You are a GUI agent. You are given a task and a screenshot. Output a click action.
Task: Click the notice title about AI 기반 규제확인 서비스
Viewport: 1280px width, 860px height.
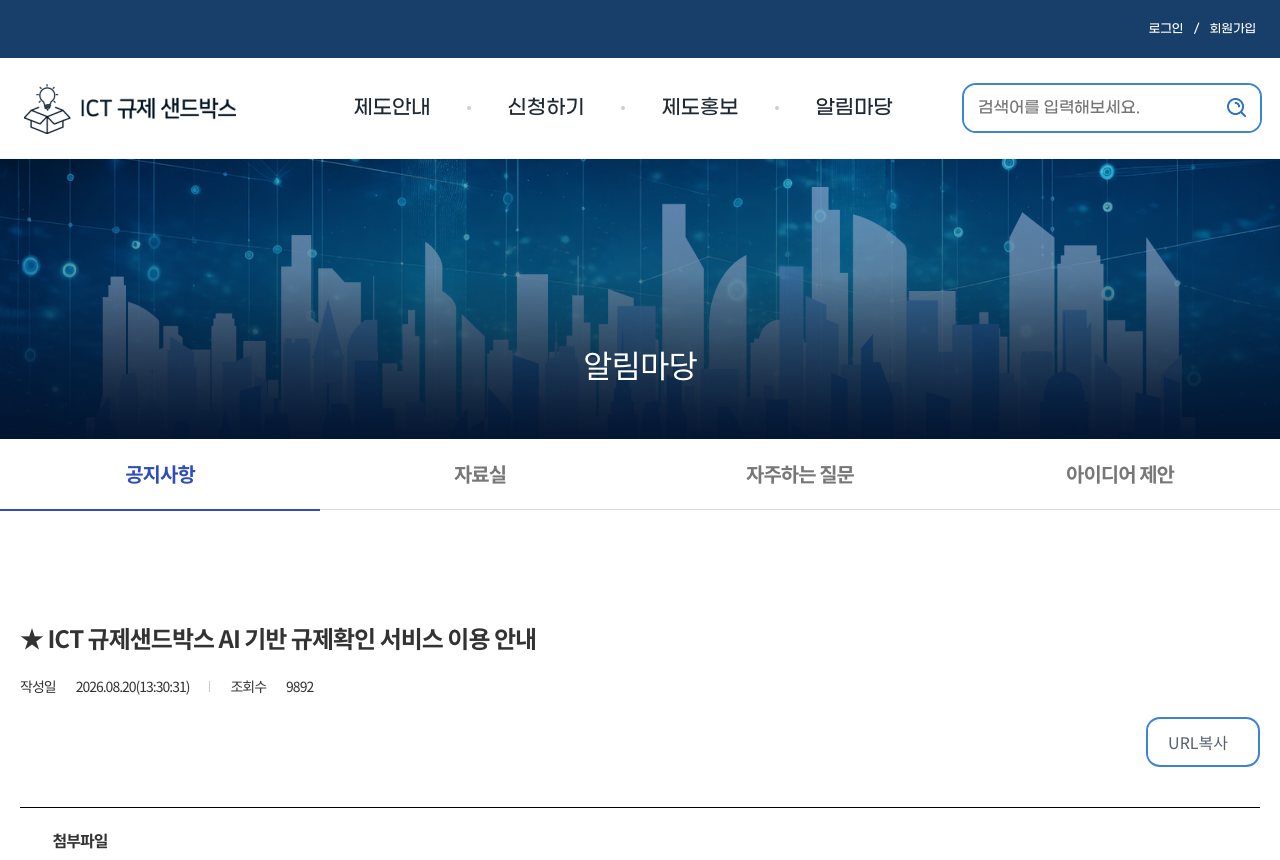278,639
